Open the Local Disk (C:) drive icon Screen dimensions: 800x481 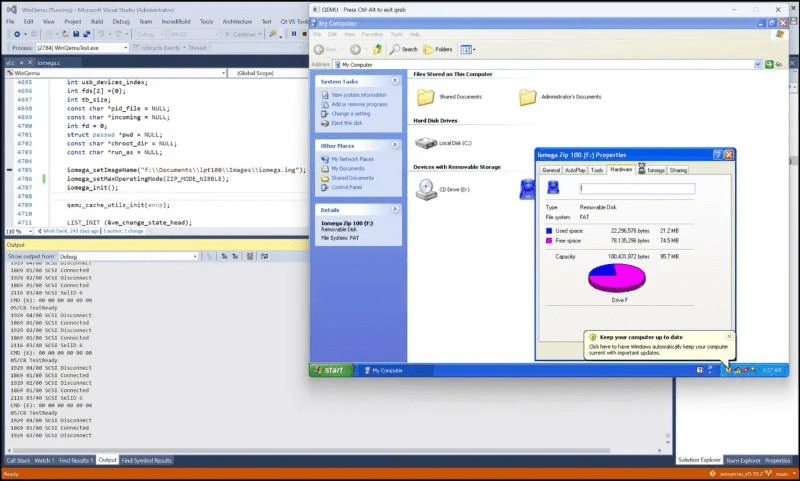click(427, 143)
